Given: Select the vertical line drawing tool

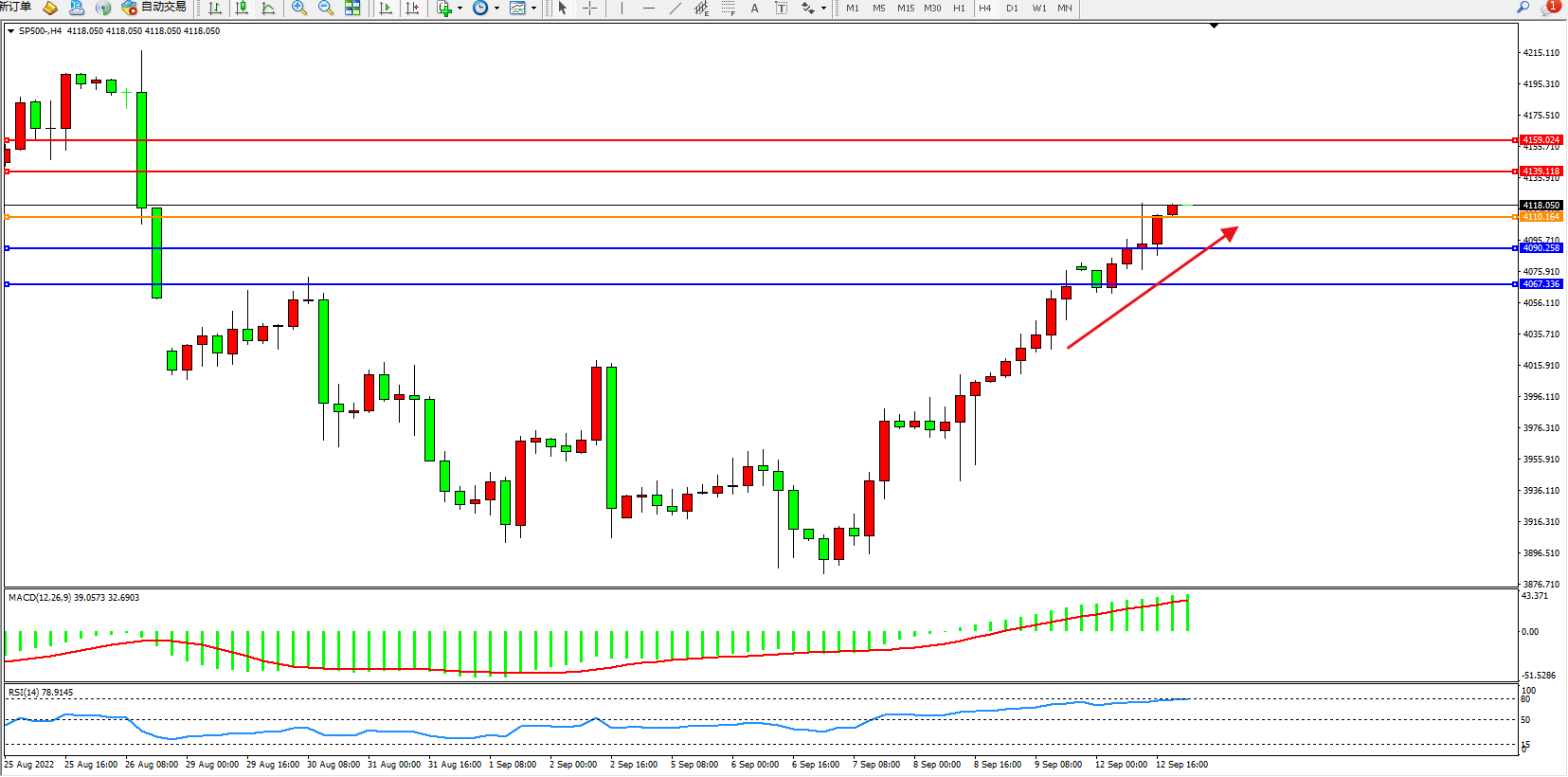Looking at the screenshot, I should (x=622, y=9).
